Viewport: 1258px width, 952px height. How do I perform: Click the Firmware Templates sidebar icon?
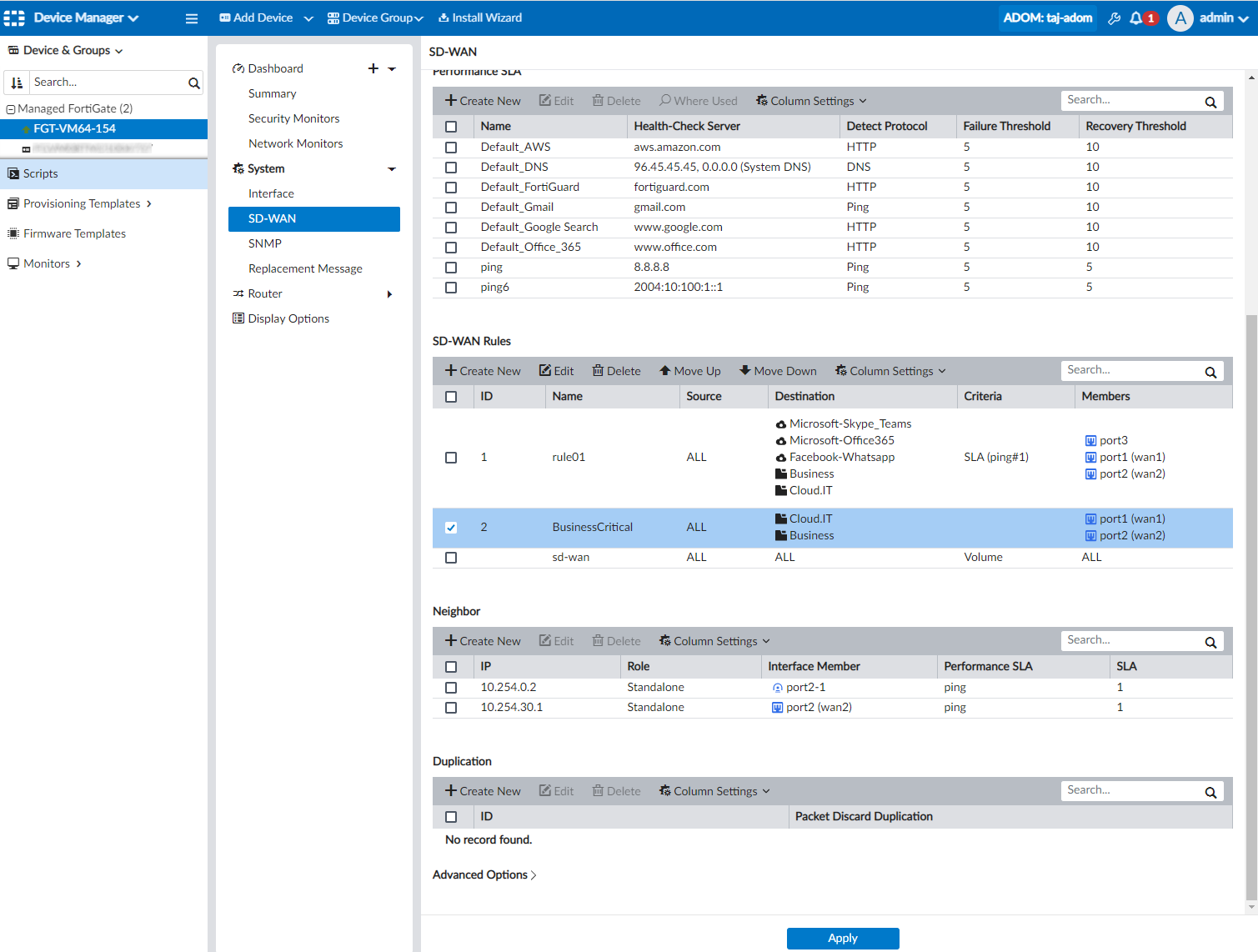click(14, 233)
